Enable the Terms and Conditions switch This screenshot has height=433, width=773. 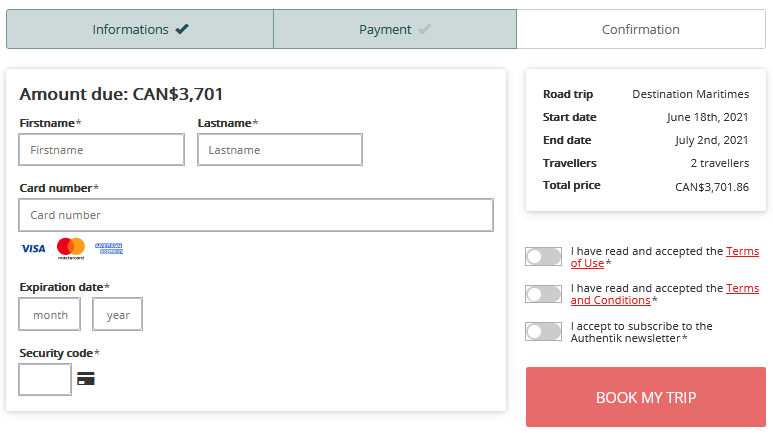(x=543, y=294)
